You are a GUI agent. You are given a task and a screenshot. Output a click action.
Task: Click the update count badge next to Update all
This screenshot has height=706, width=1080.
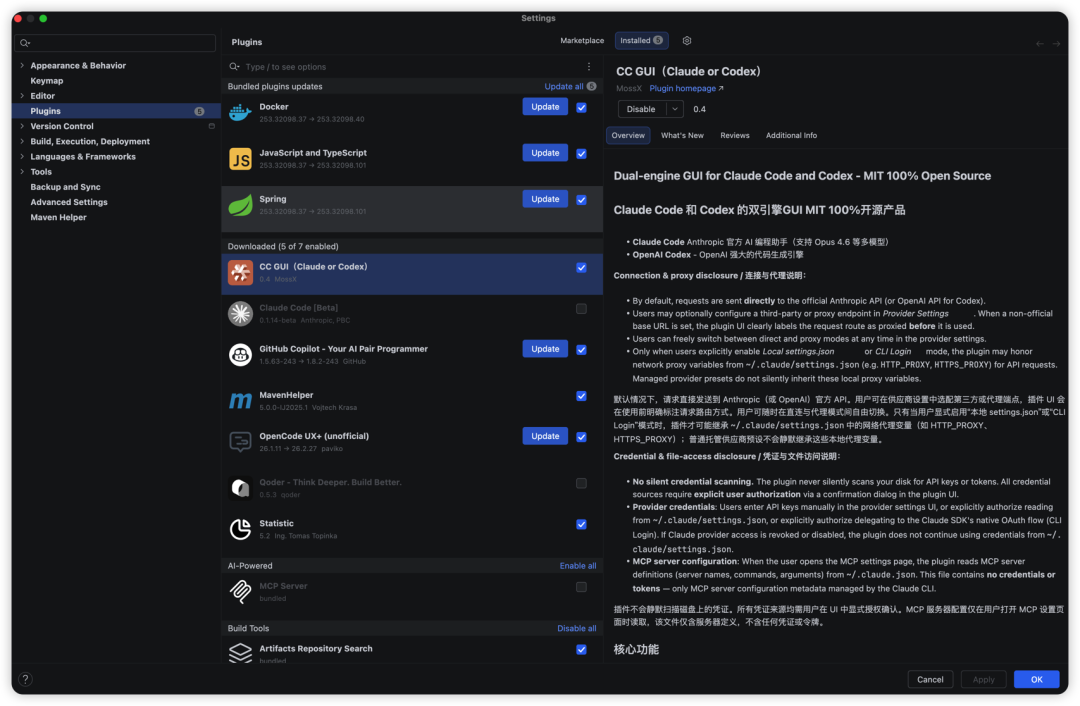[x=591, y=87]
